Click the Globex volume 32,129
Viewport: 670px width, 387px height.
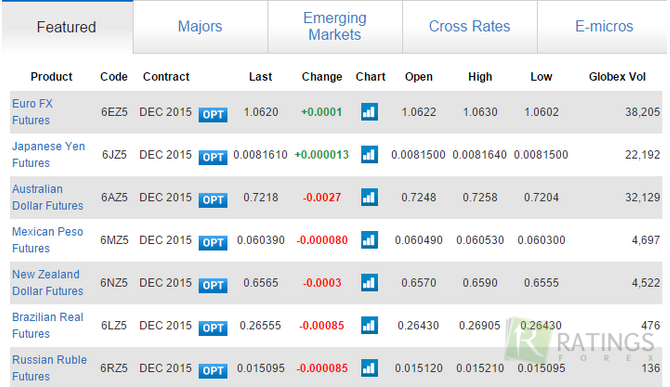pos(643,197)
